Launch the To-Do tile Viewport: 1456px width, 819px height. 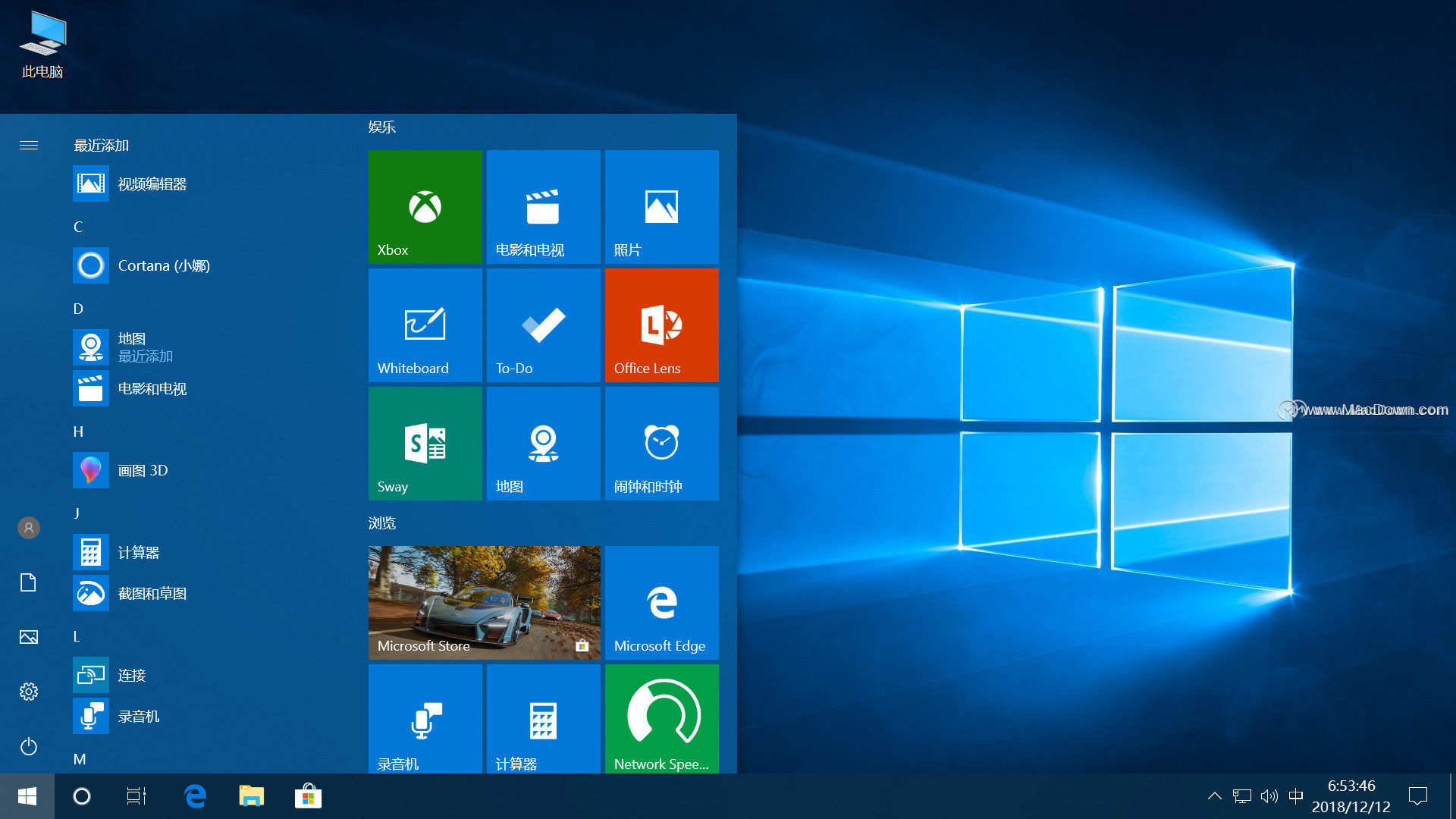pyautogui.click(x=543, y=325)
